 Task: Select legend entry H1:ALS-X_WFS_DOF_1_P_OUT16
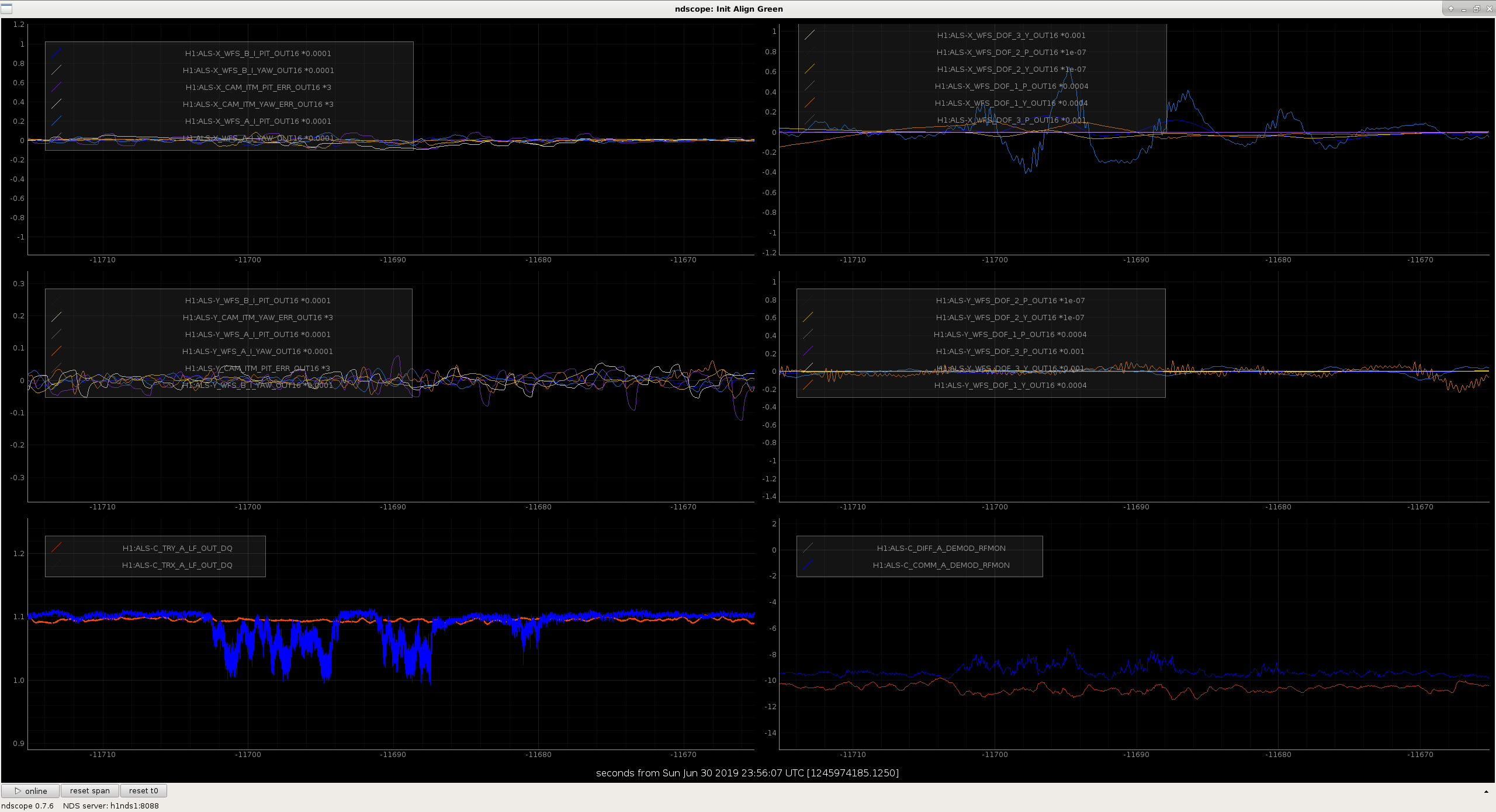(x=1011, y=86)
